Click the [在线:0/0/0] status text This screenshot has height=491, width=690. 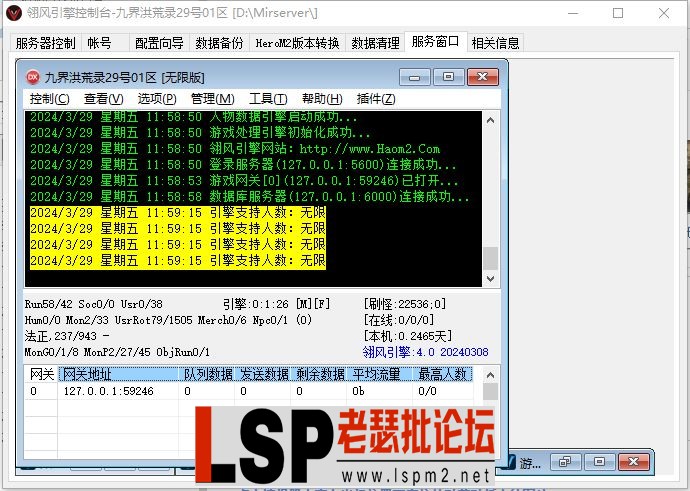398,320
